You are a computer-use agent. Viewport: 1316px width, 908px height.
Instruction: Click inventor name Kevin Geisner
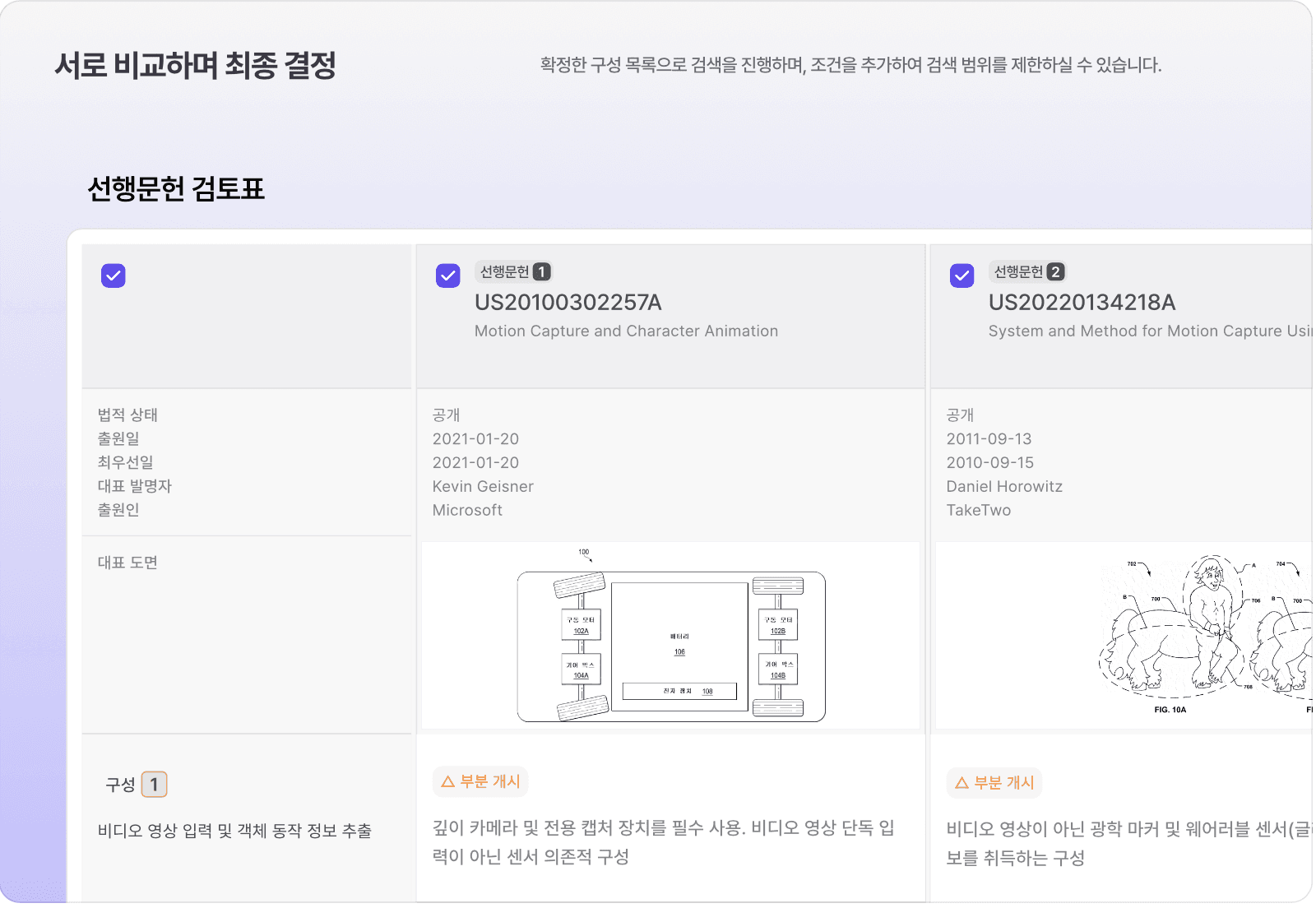tap(483, 486)
